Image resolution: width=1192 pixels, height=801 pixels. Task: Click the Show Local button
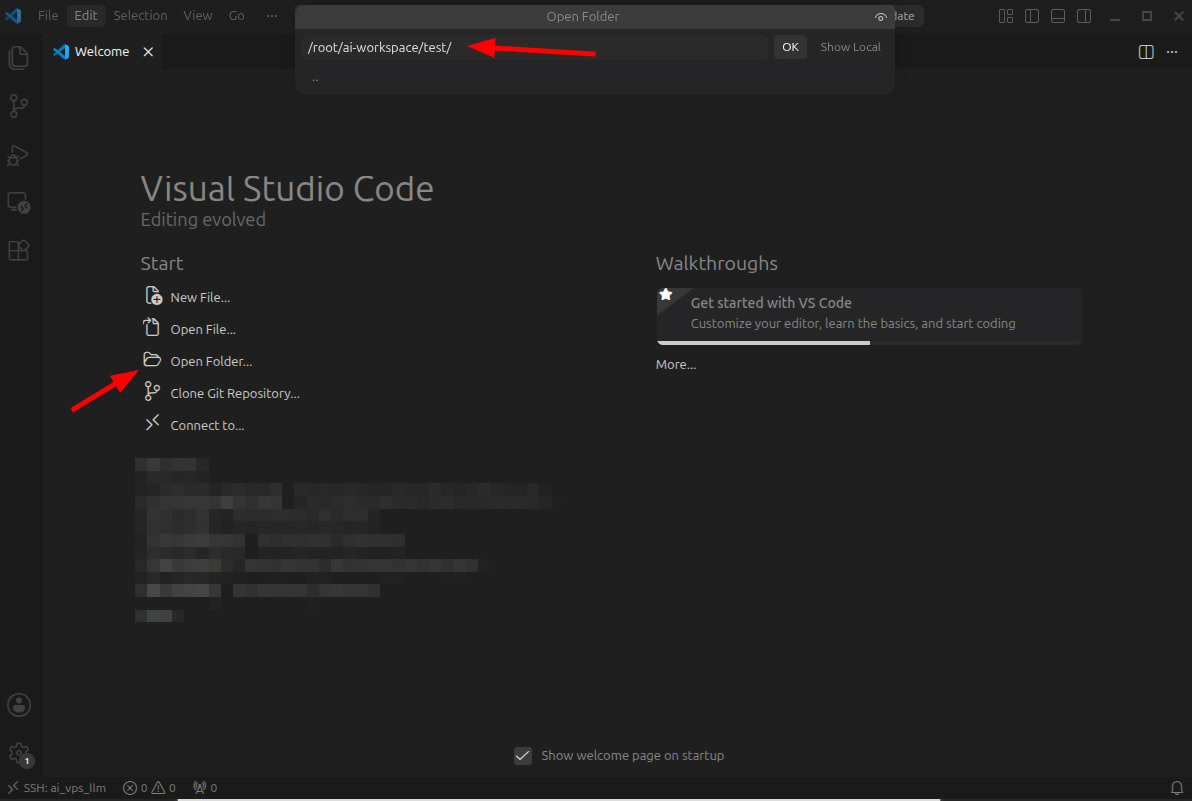[x=850, y=47]
